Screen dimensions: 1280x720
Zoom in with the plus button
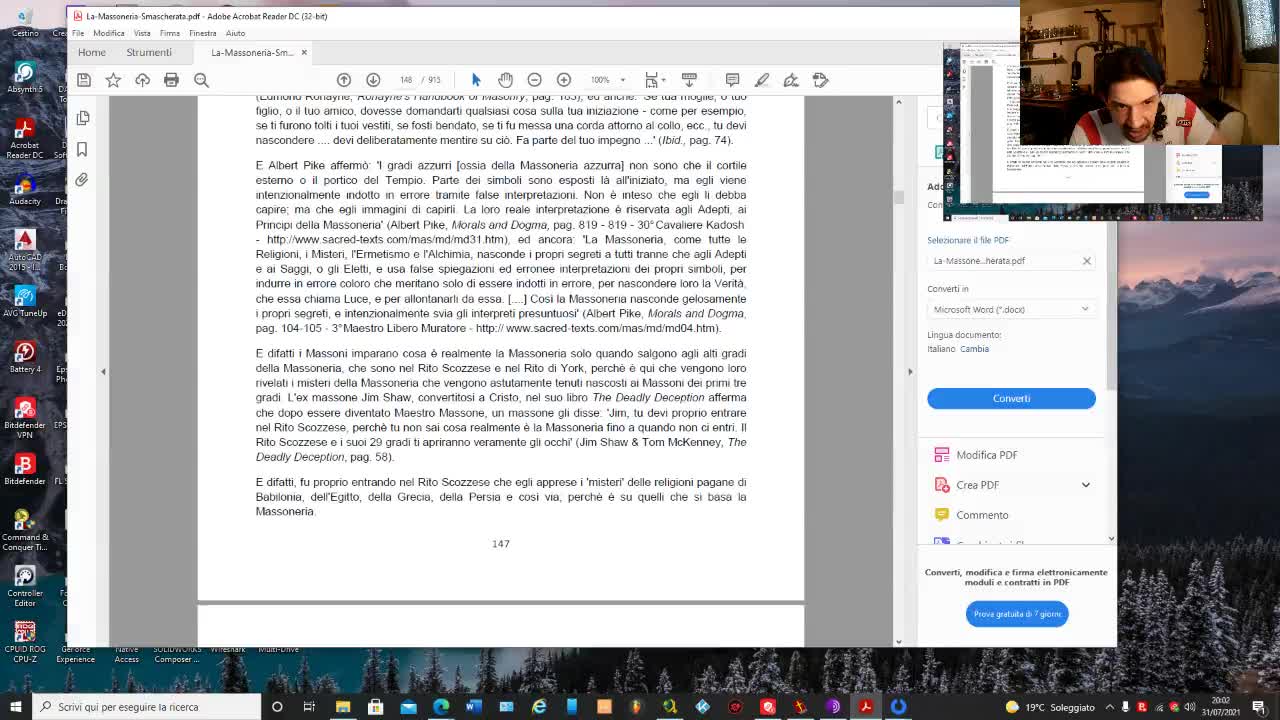tap(564, 80)
